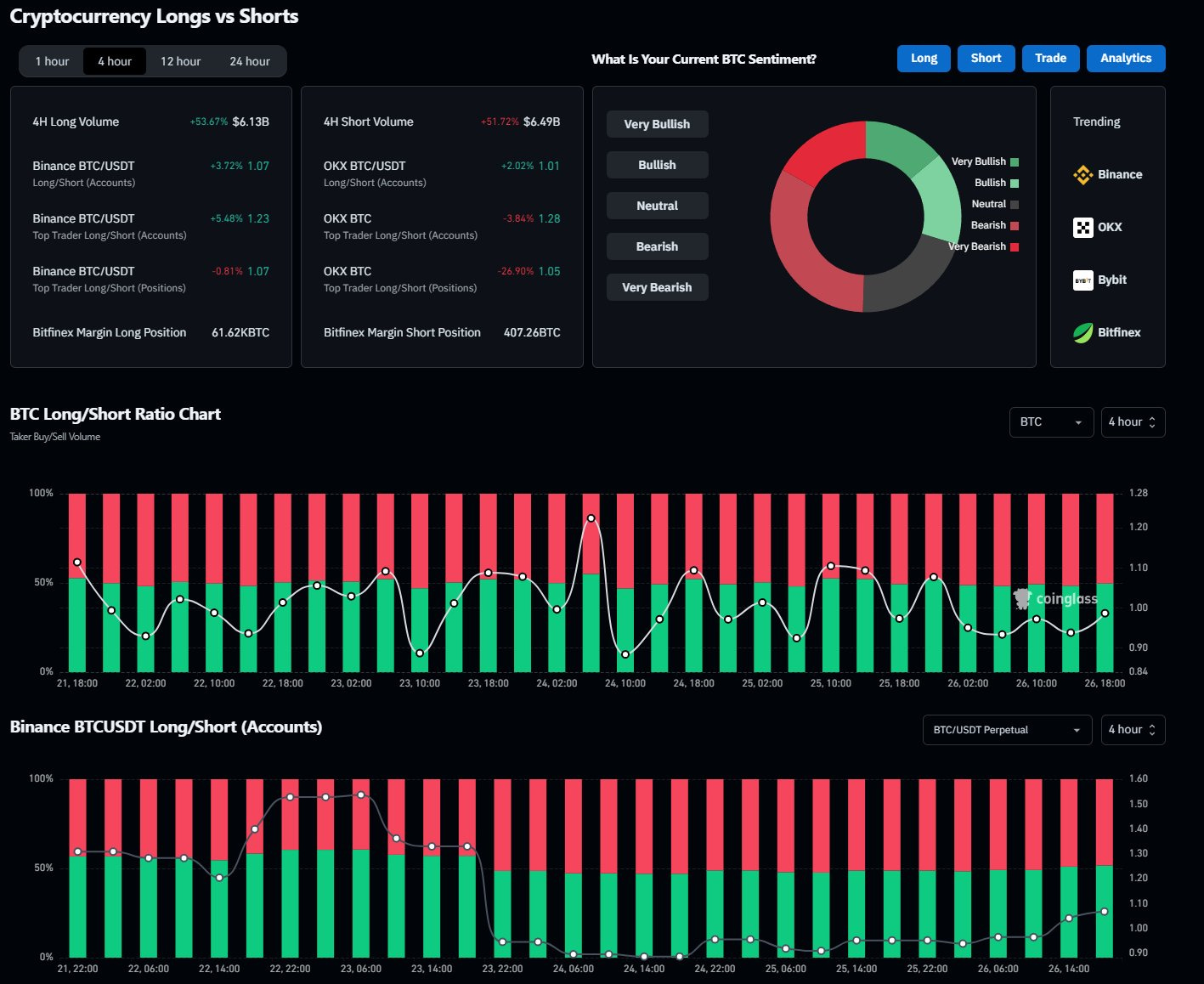Click the 'Trending' panel heading
This screenshot has width=1204, height=984.
click(x=1096, y=122)
